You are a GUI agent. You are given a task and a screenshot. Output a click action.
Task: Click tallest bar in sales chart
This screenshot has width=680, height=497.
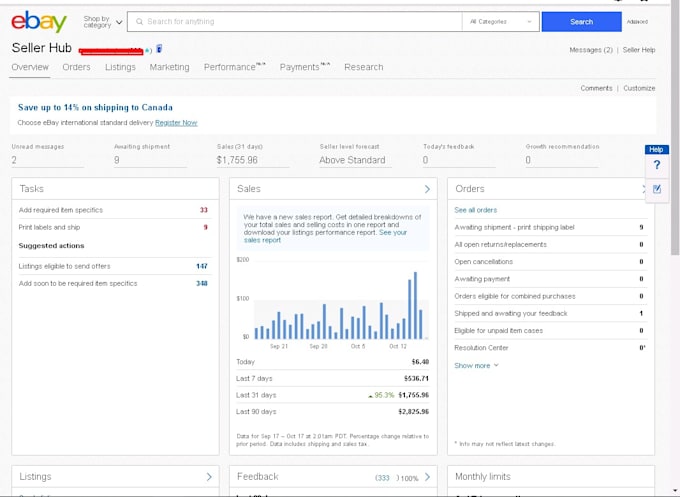(x=415, y=305)
